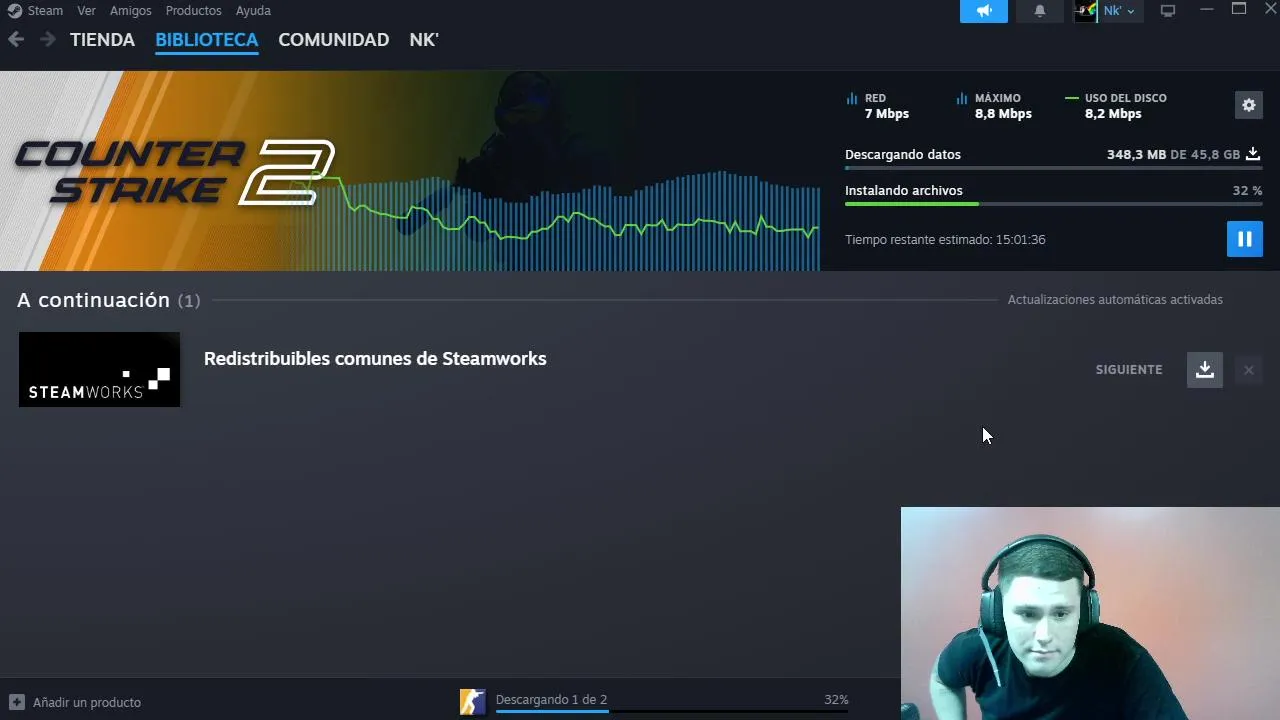Click the MÁXIMO peak speed indicator
Image resolution: width=1280 pixels, height=720 pixels.
[994, 106]
